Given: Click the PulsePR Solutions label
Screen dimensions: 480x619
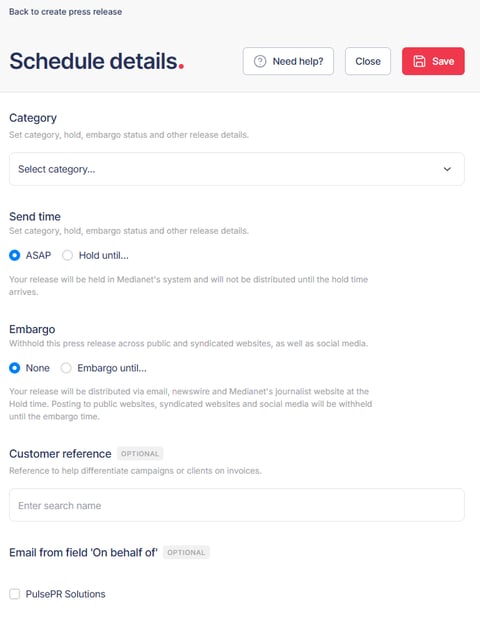Looking at the screenshot, I should (x=66, y=594).
